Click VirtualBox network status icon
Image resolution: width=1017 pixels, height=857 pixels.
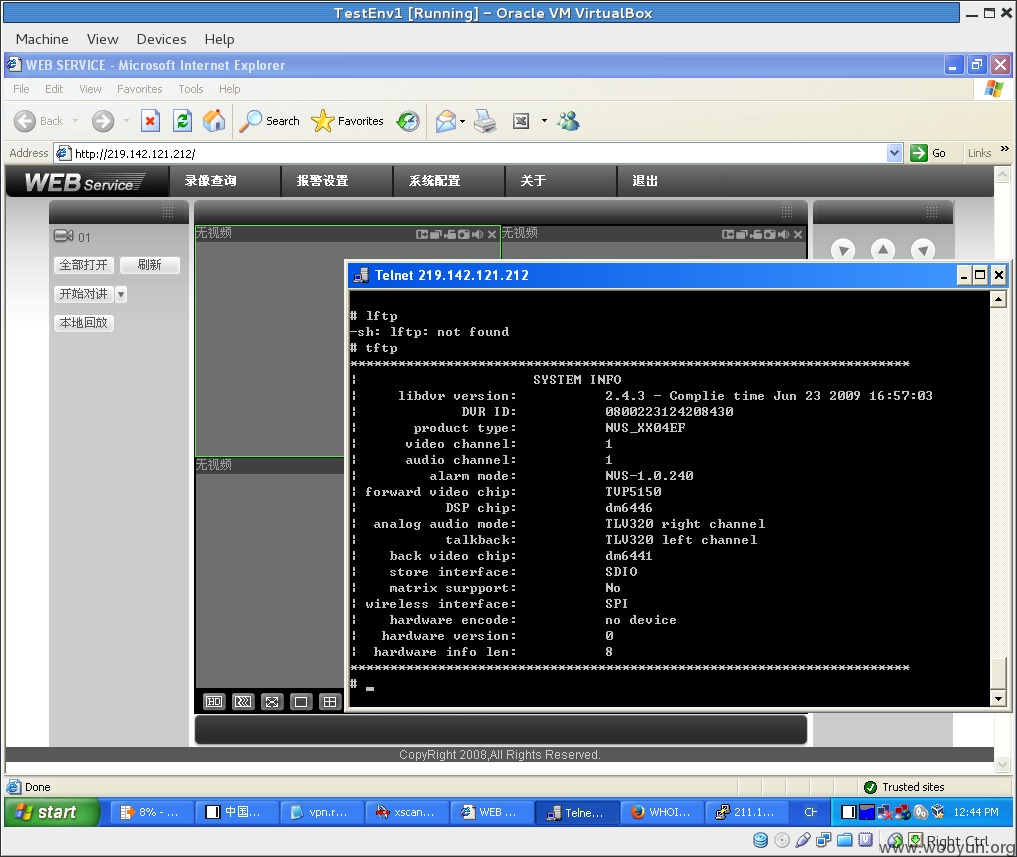click(824, 840)
